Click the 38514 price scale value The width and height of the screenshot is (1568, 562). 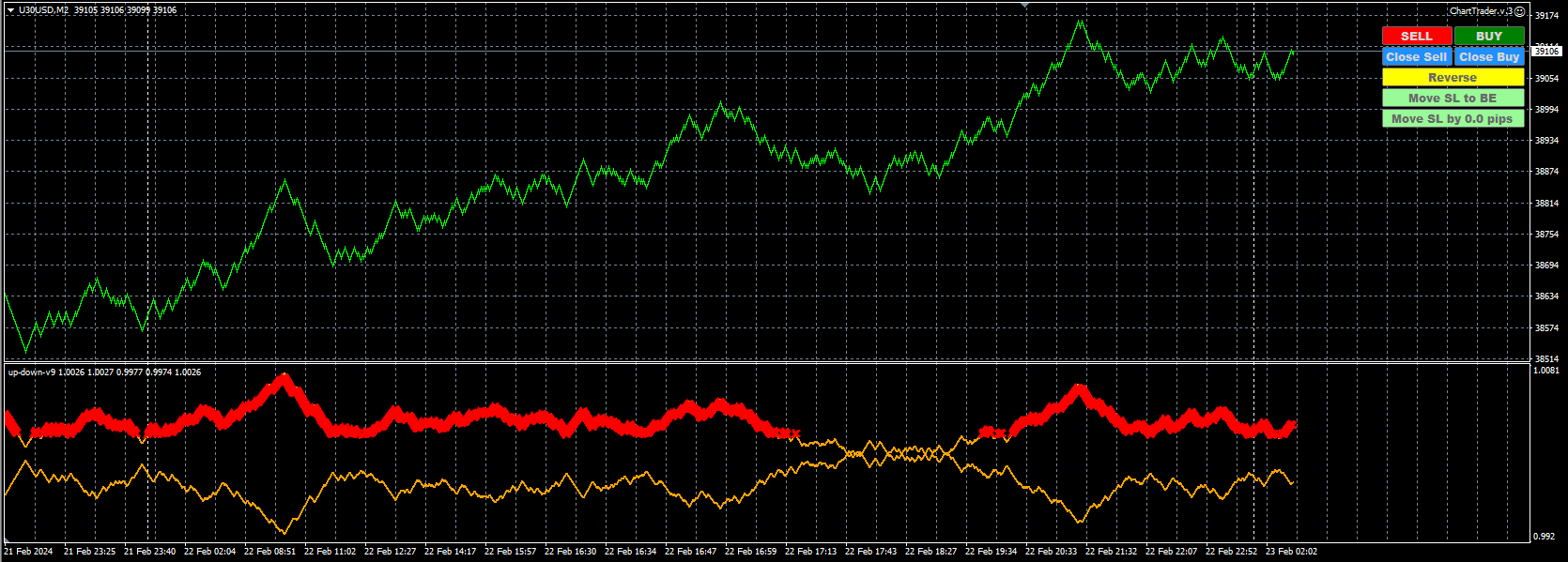click(x=1546, y=358)
